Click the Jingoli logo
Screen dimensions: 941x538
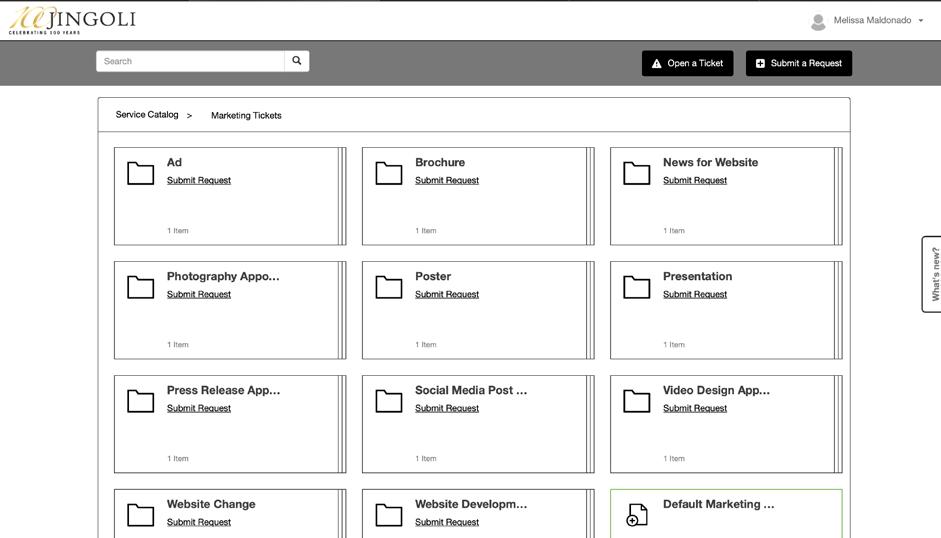pos(73,21)
